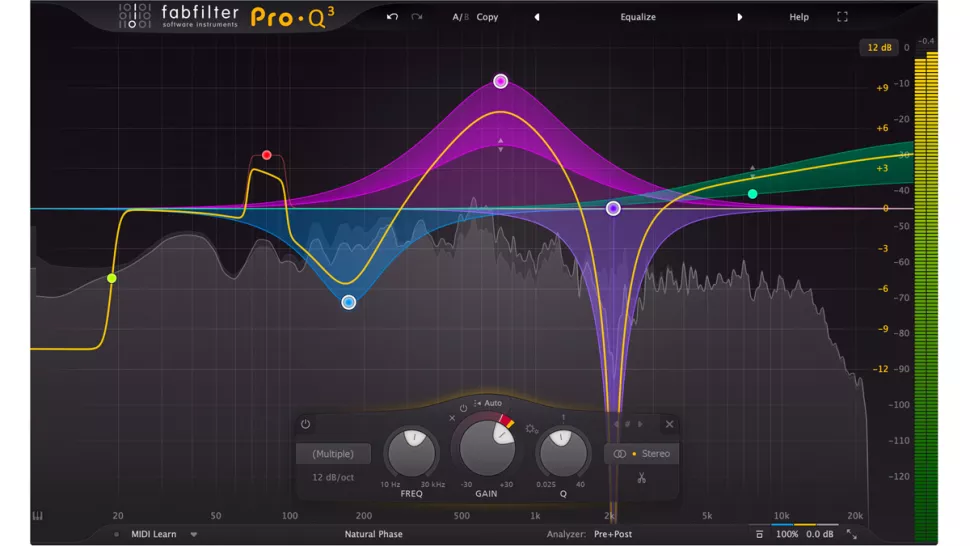Select the previous preset arrow
970x546 pixels.
[536, 17]
